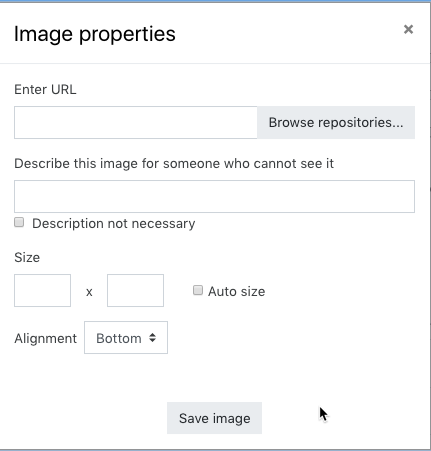
Task: Click the Auto size label text
Action: click(237, 291)
